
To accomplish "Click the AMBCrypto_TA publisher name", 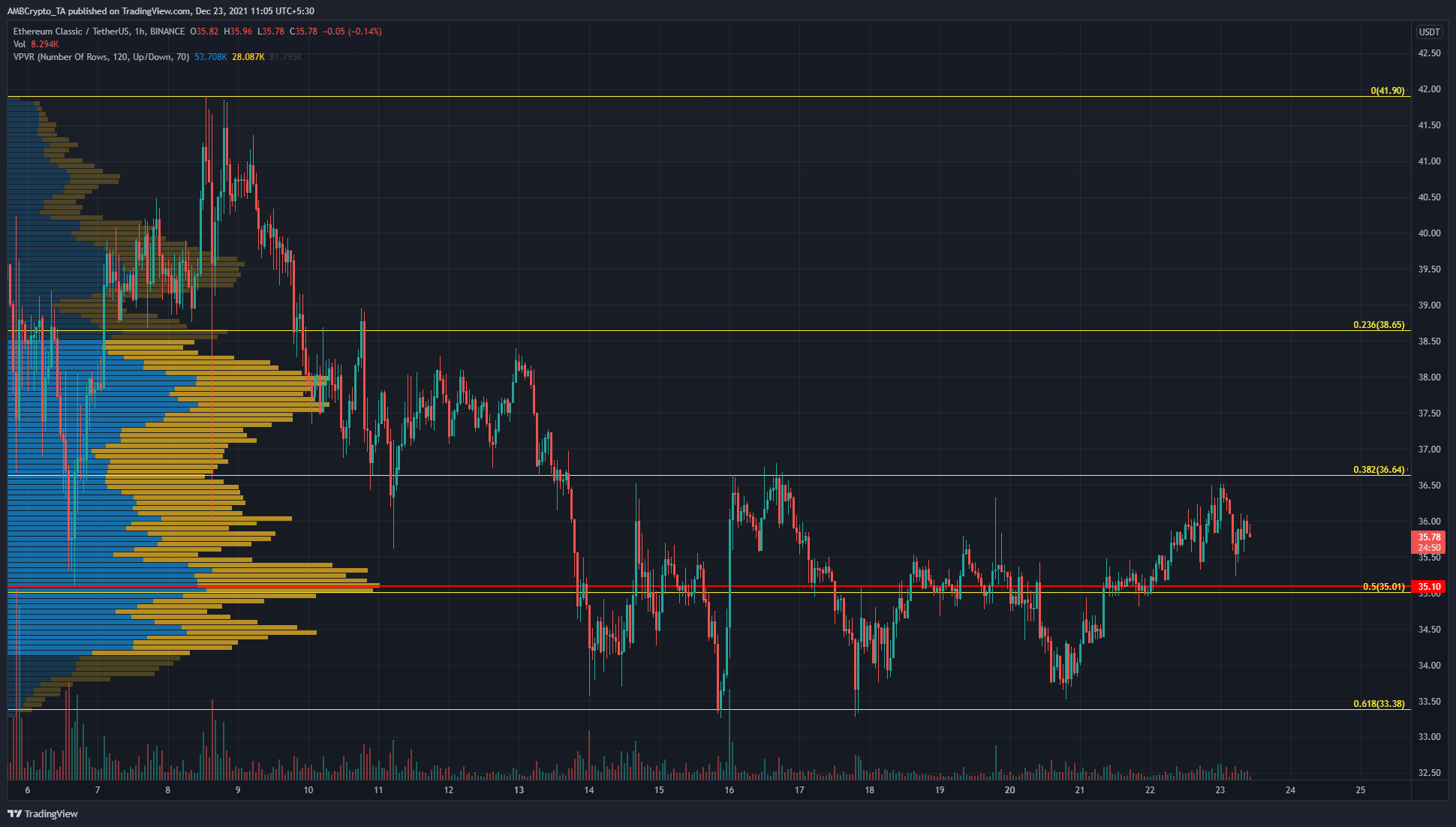I will coord(38,11).
